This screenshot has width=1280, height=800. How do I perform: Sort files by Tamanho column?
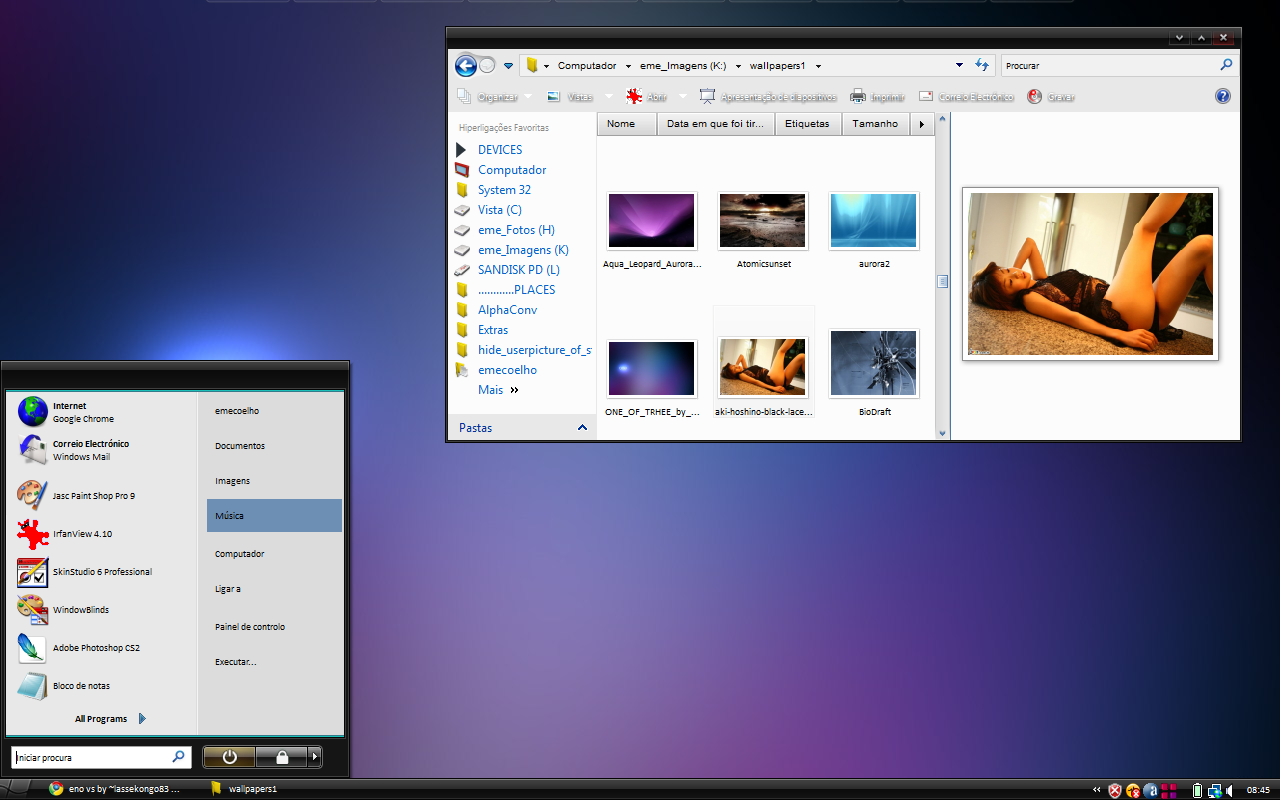point(875,124)
